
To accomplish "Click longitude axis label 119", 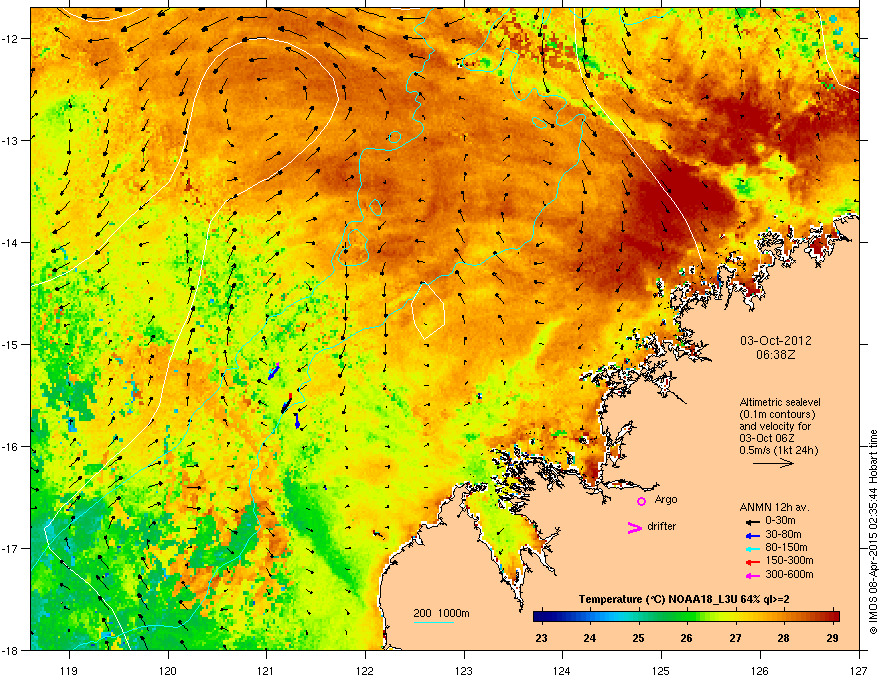I will [x=69, y=670].
